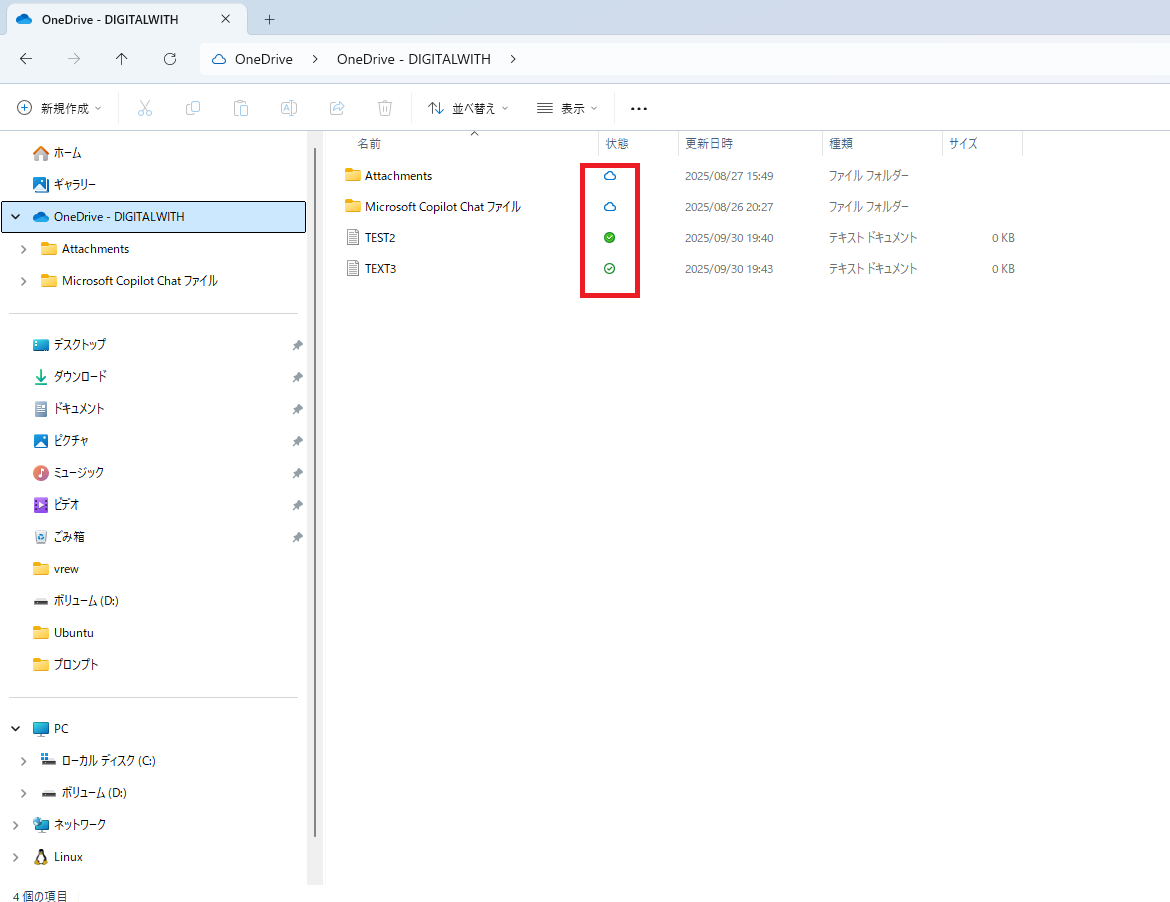Click the paste clipboard icon
Screen dimensions: 1170x902
(241, 108)
